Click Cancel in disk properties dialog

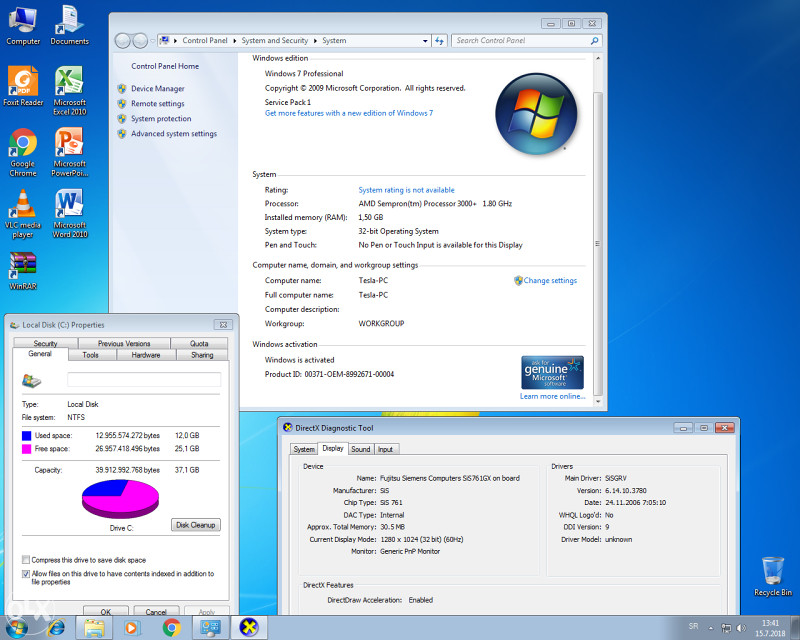coord(156,611)
